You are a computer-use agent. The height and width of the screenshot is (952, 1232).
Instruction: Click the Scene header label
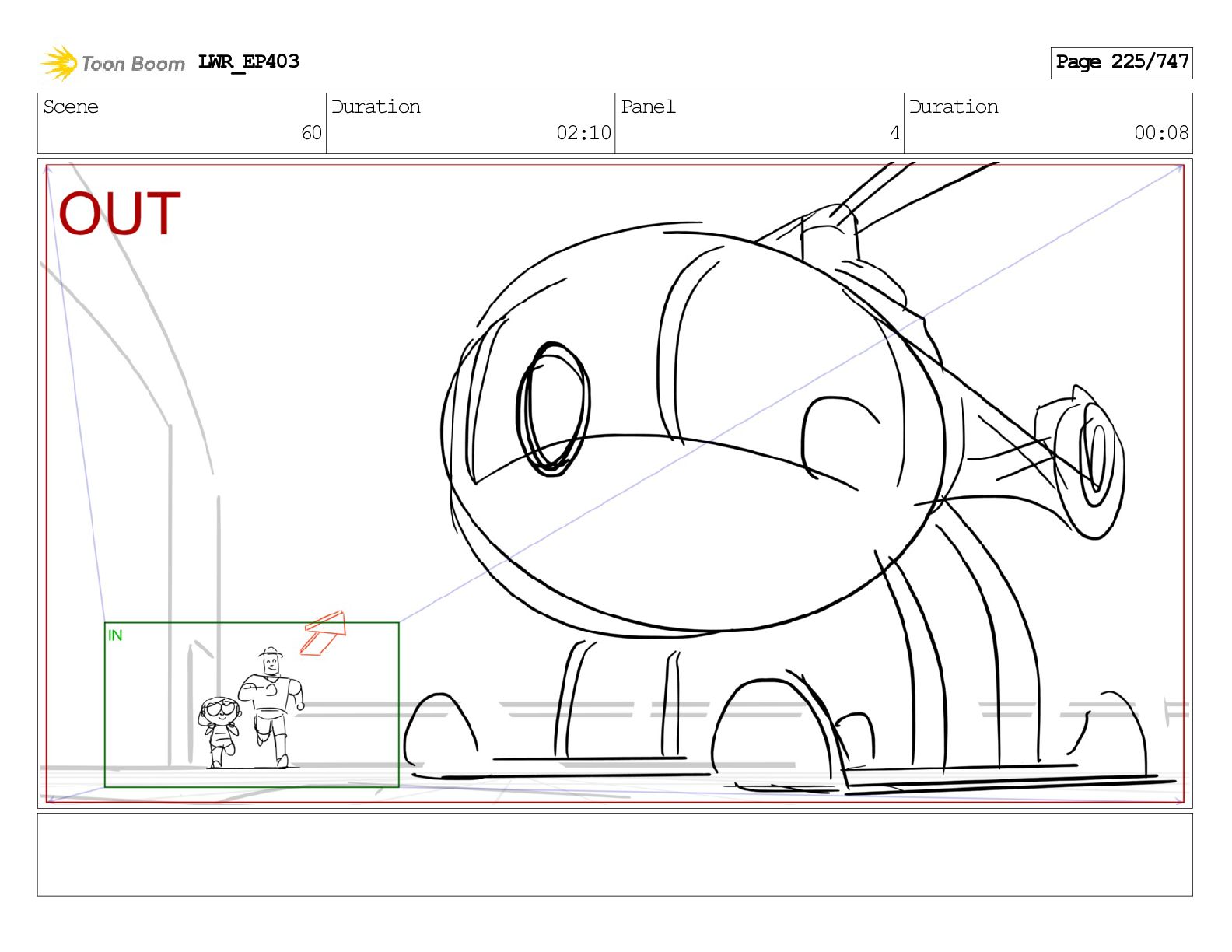point(71,107)
